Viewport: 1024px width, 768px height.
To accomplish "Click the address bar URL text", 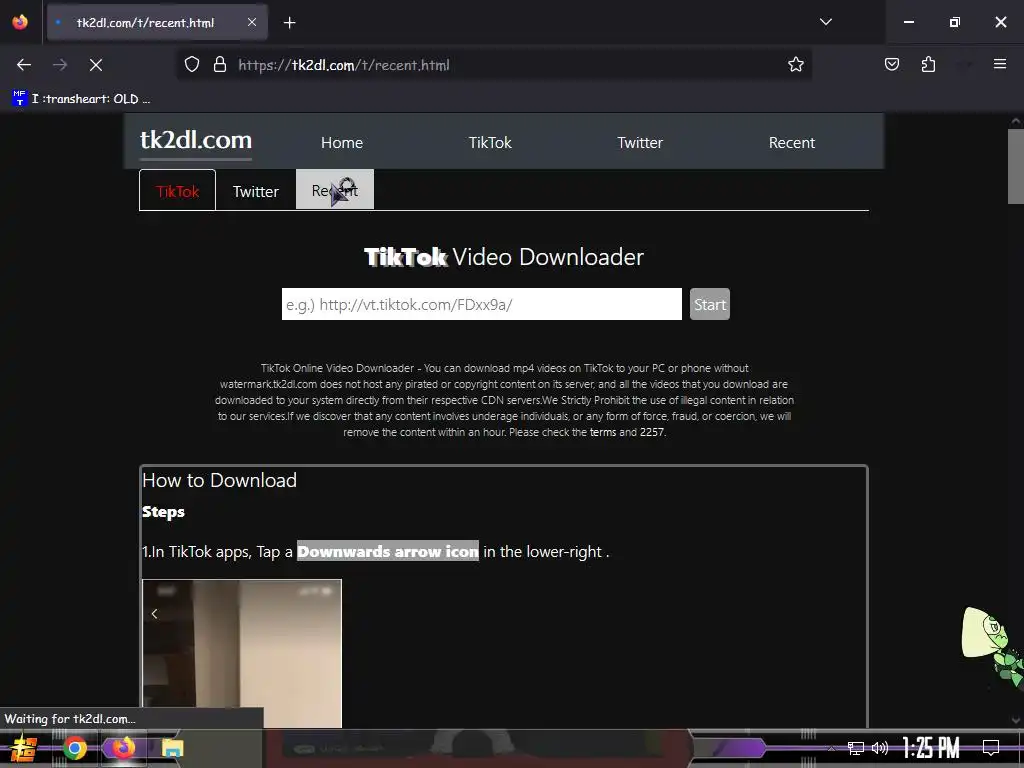I will 344,65.
